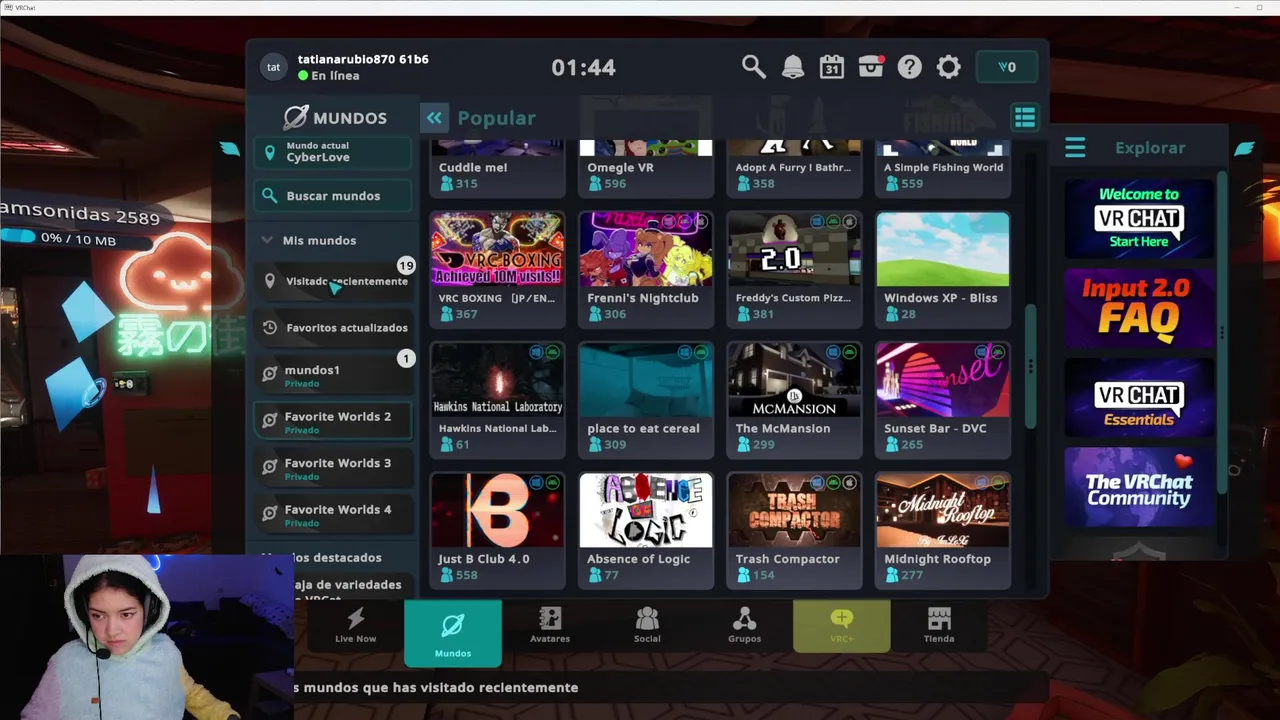Toggle the list view icon next to Popular
Screen dimensions: 1280x720
[x=1024, y=118]
